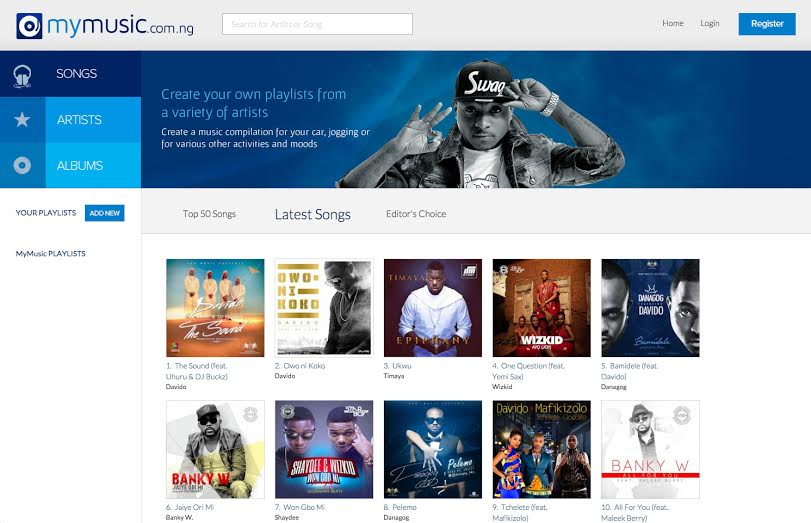Viewport: 811px width, 523px height.
Task: Switch to the Latest Songs tab
Action: click(312, 214)
